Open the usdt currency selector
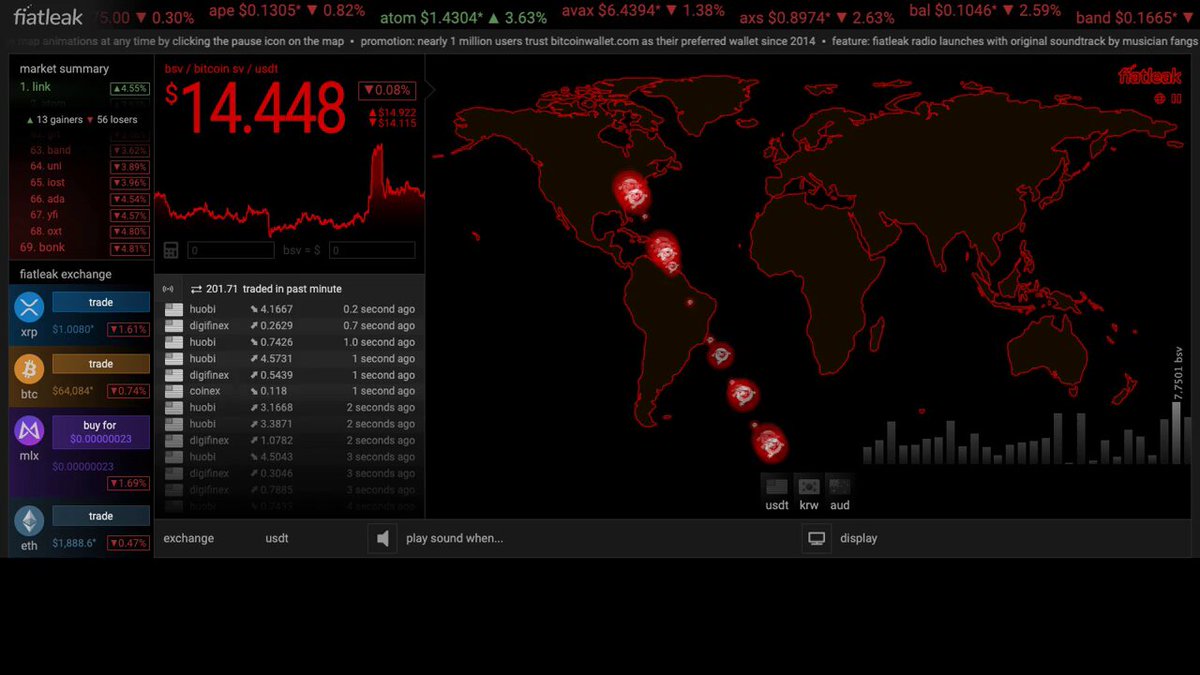The height and width of the screenshot is (675, 1200). 277,538
